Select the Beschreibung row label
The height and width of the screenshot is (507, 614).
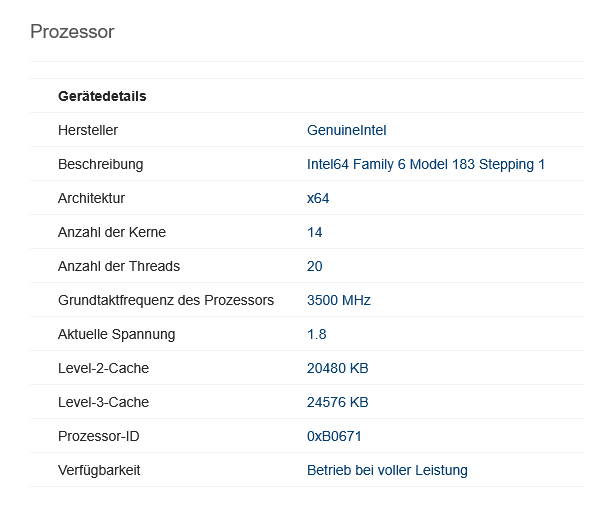(x=100, y=164)
